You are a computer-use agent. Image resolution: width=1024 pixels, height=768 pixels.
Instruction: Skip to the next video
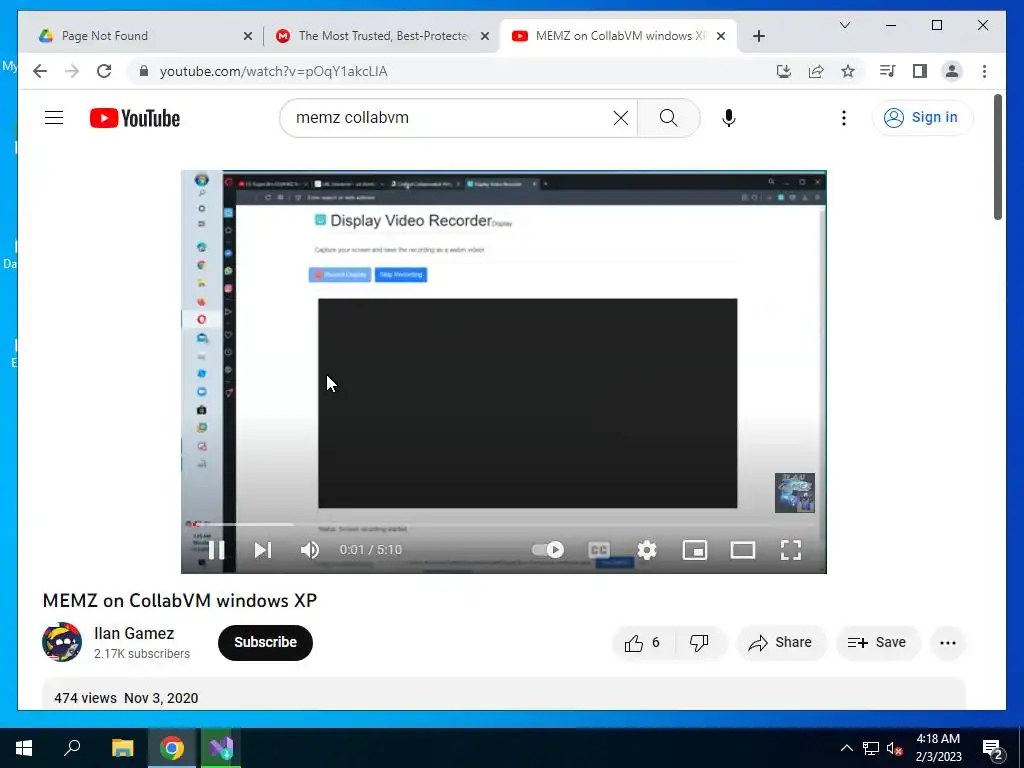tap(263, 550)
